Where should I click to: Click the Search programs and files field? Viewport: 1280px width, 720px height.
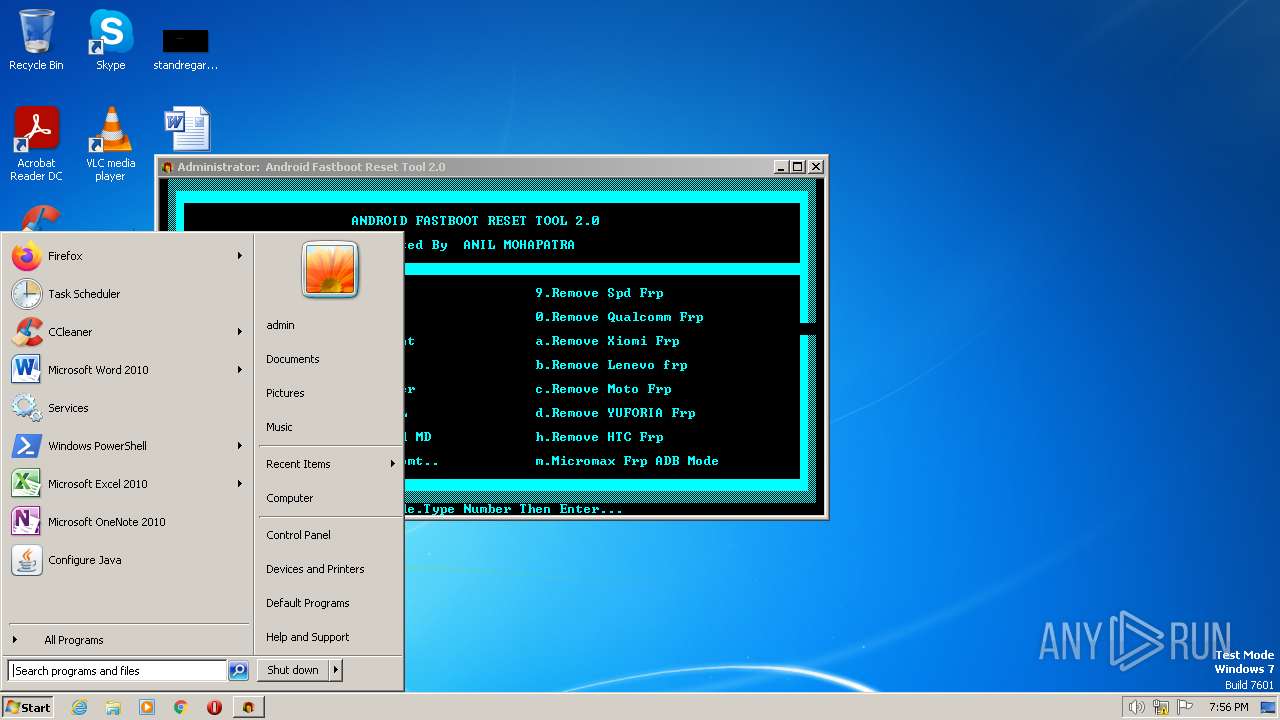click(117, 671)
